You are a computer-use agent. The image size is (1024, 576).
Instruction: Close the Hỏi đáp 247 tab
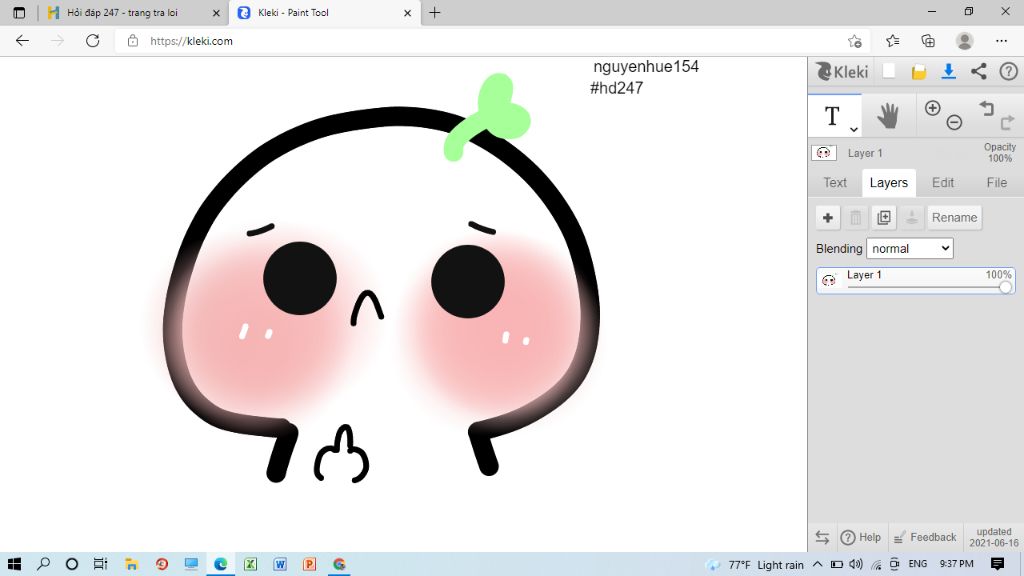[216, 12]
